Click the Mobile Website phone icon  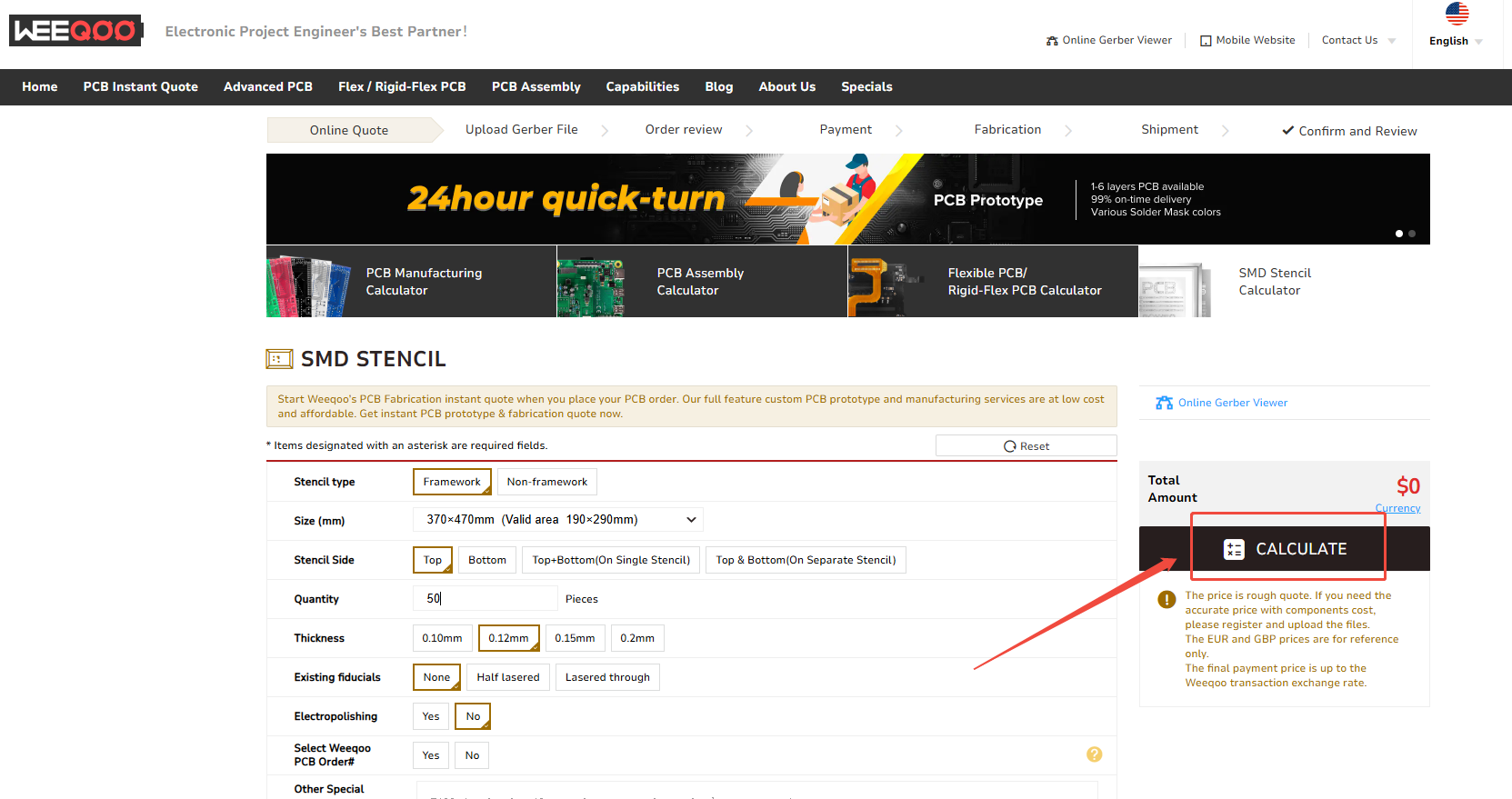tap(1206, 41)
